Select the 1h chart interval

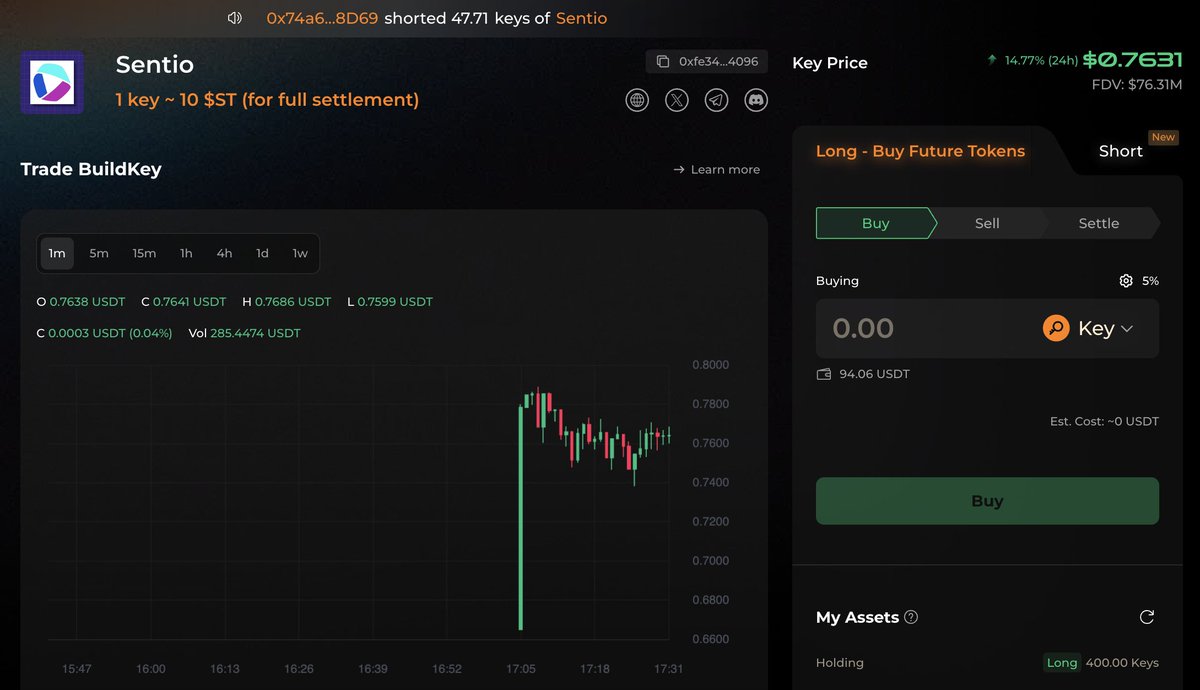click(186, 253)
